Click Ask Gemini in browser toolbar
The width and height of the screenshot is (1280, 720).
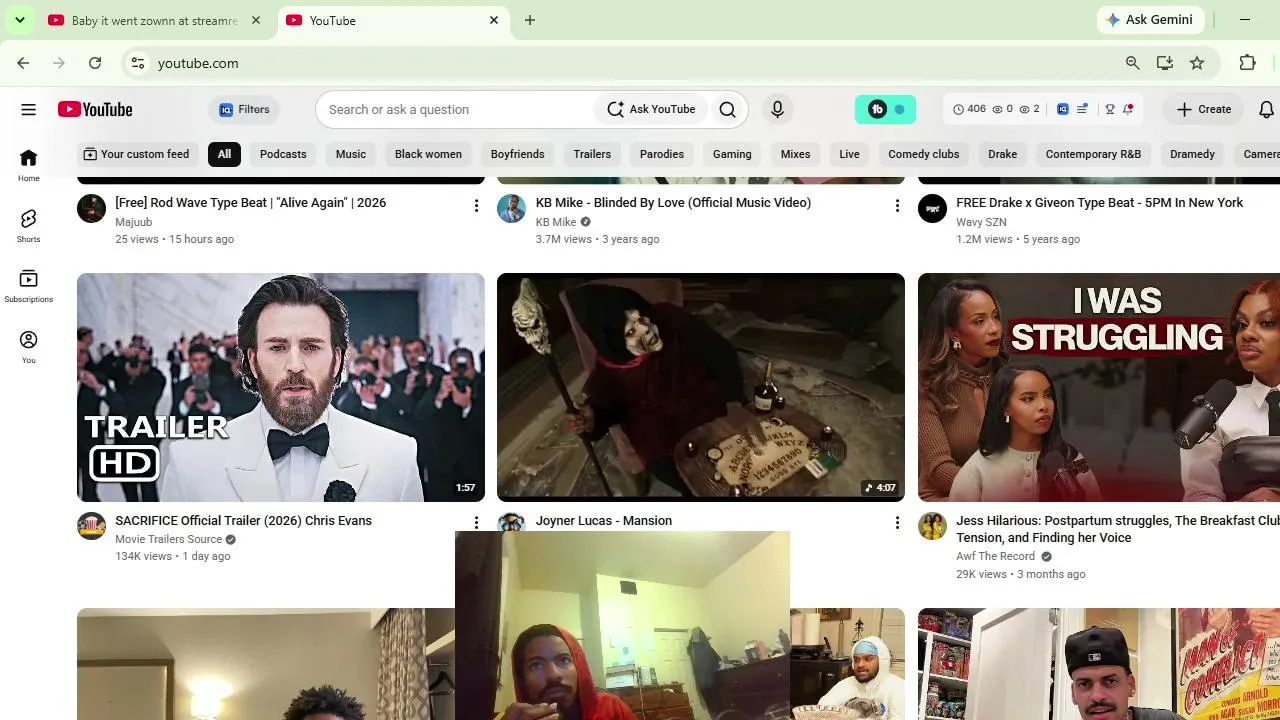[1150, 20]
